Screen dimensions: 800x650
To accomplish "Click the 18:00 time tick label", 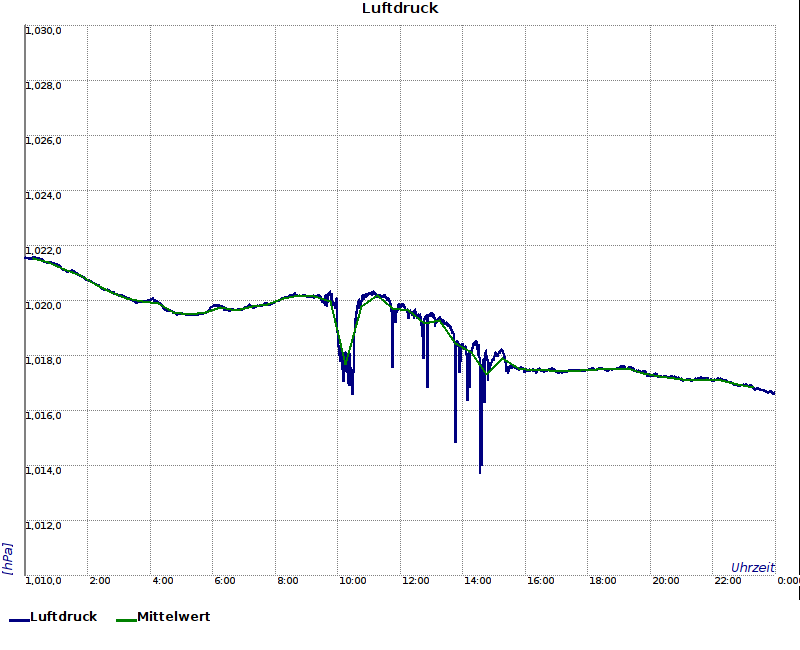I will click(603, 581).
